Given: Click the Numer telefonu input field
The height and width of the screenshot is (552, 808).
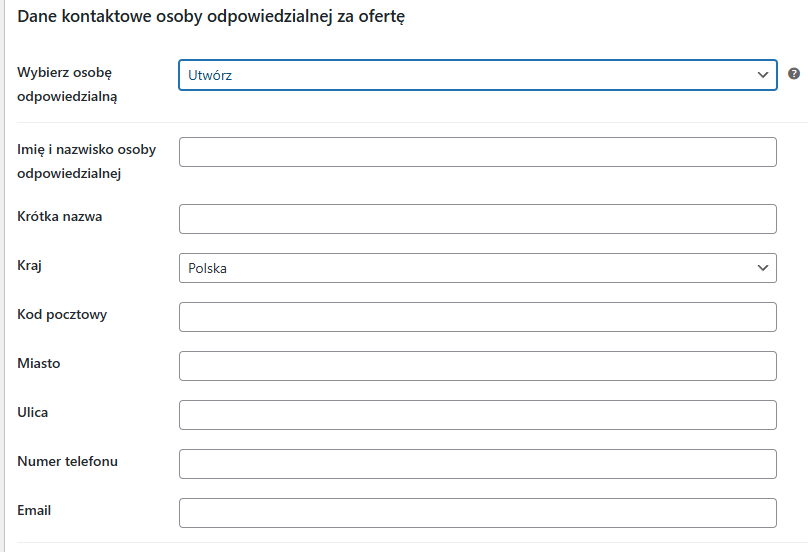Looking at the screenshot, I should (478, 464).
